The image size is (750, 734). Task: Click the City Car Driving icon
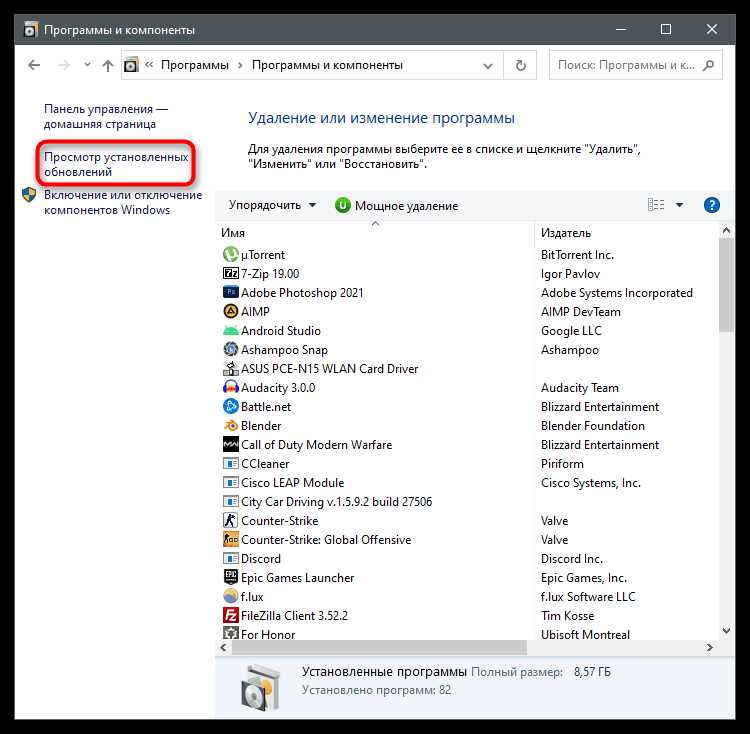click(x=231, y=502)
